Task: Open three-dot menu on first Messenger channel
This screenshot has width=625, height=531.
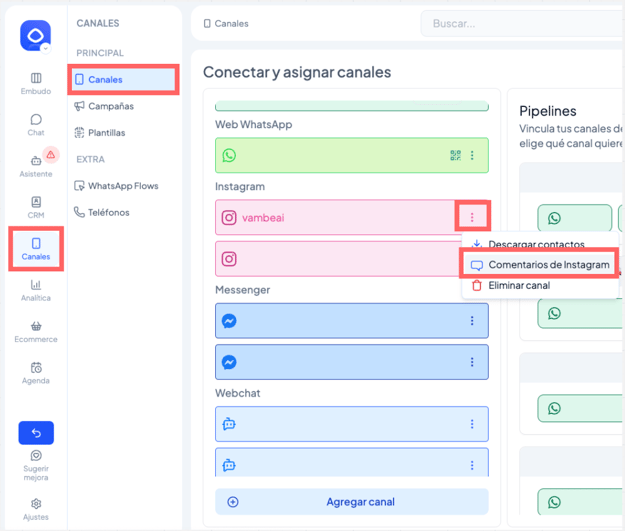Action: (472, 321)
